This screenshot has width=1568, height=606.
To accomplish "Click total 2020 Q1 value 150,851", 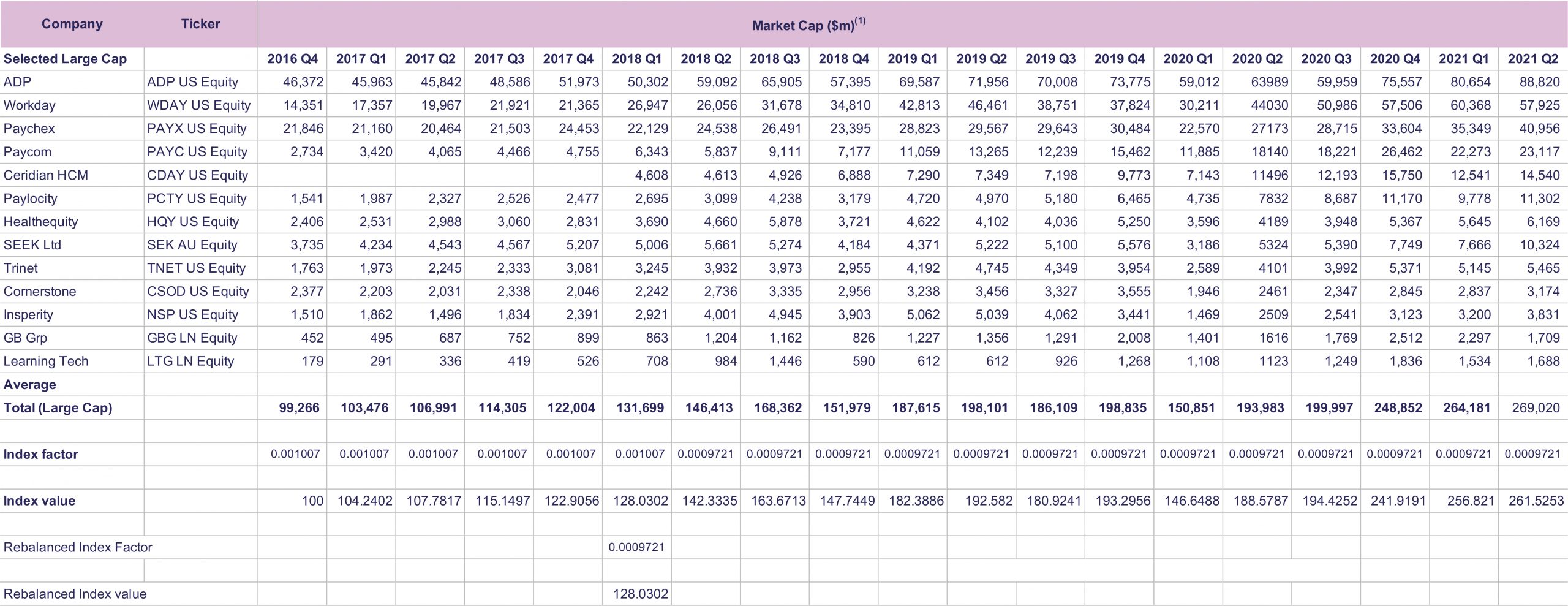I will [1191, 408].
